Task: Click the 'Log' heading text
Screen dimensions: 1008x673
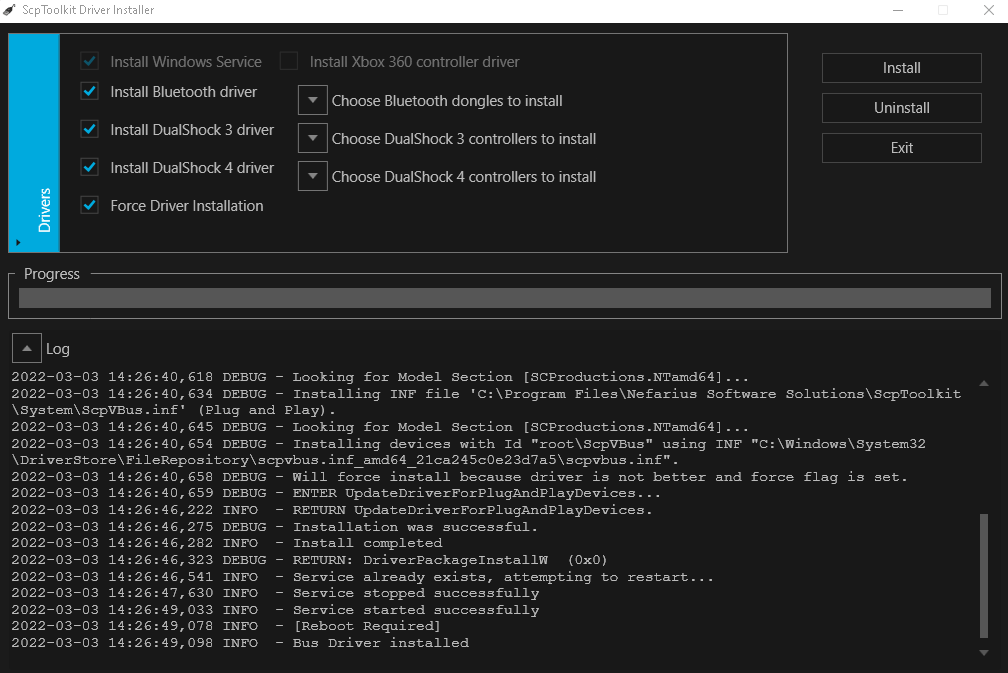Action: point(57,349)
